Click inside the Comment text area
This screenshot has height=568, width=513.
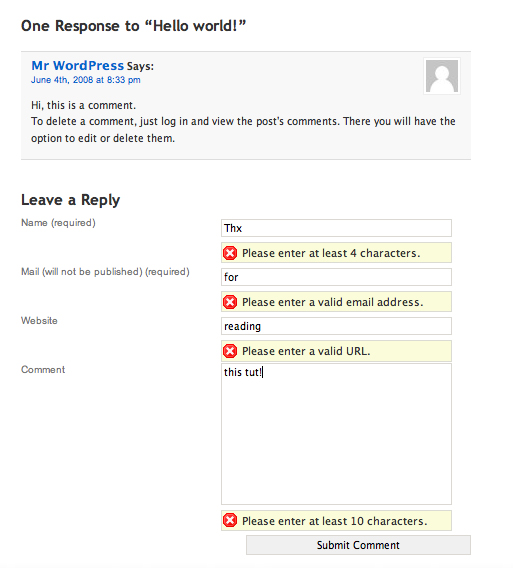click(336, 434)
